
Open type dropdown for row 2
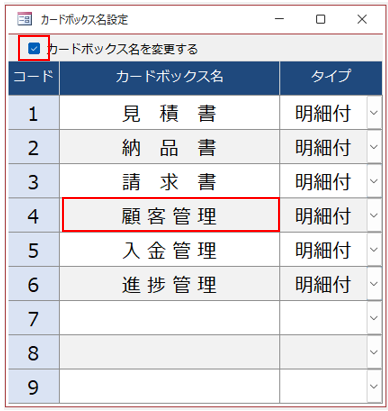tap(374, 147)
